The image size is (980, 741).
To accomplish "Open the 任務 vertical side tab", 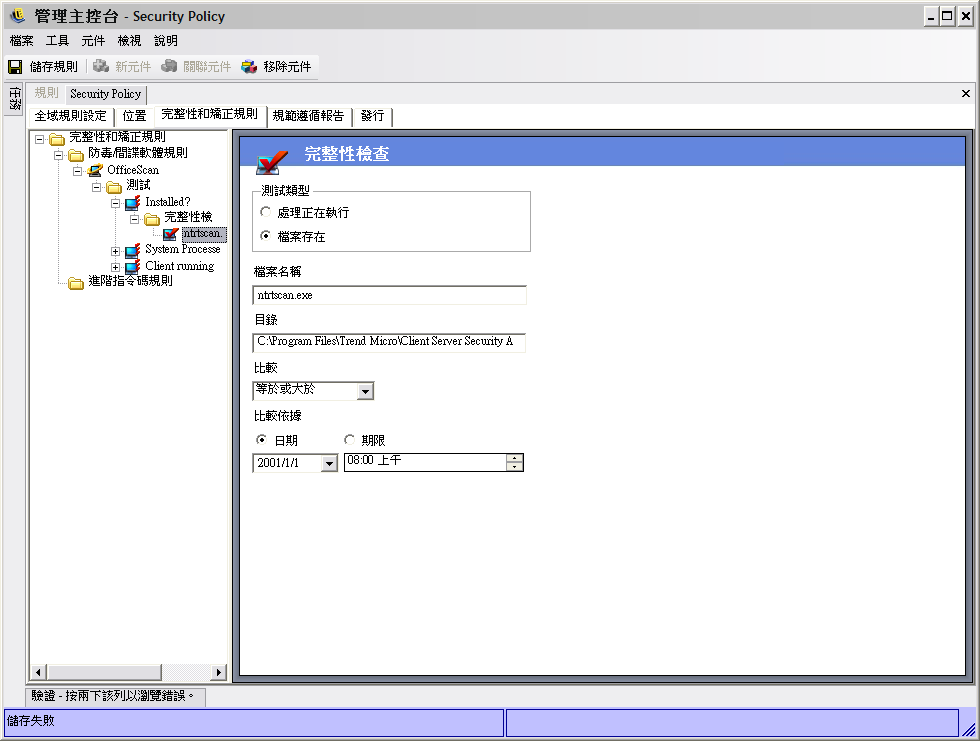I will (14, 98).
